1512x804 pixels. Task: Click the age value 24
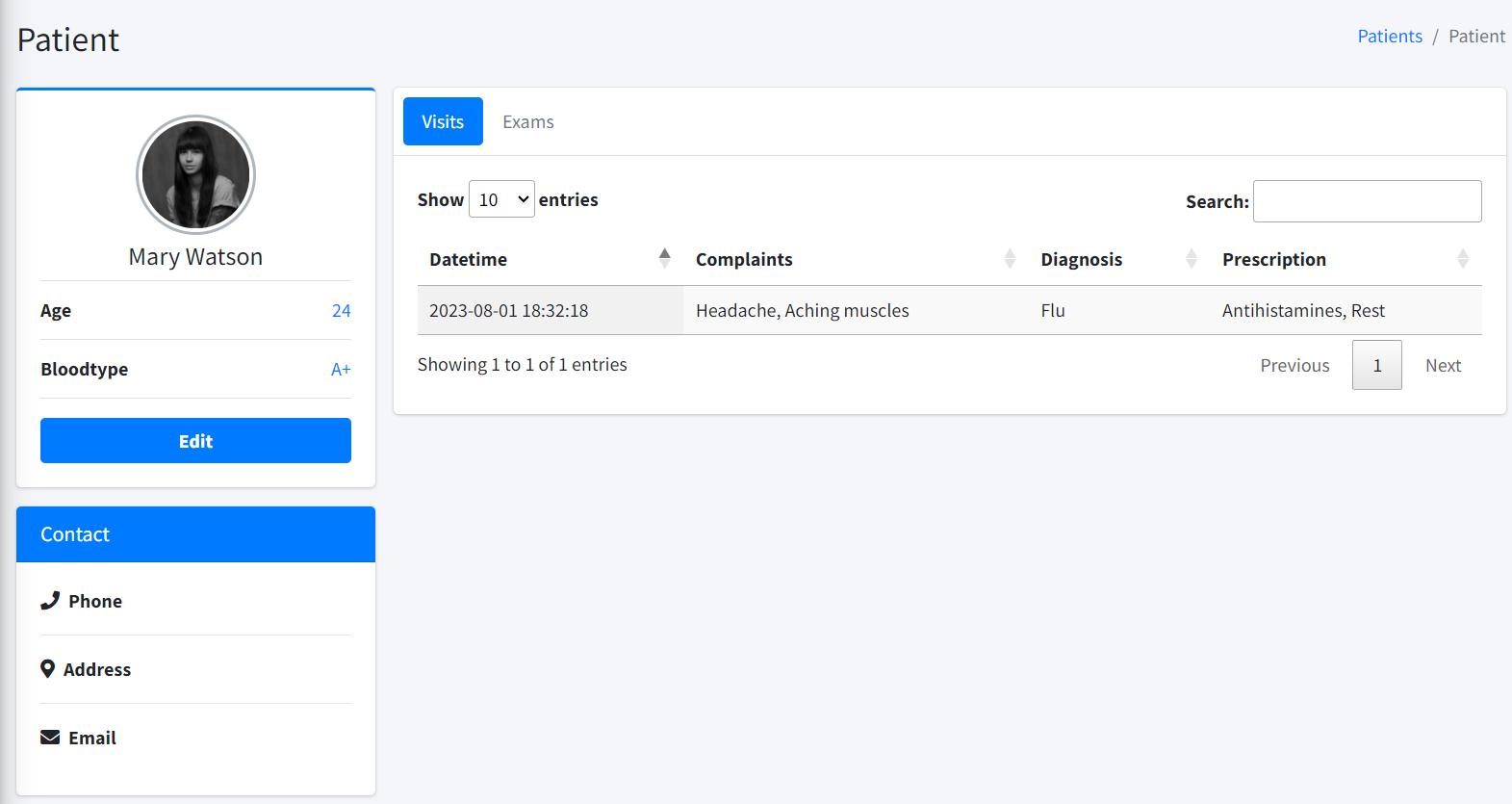pyautogui.click(x=341, y=310)
